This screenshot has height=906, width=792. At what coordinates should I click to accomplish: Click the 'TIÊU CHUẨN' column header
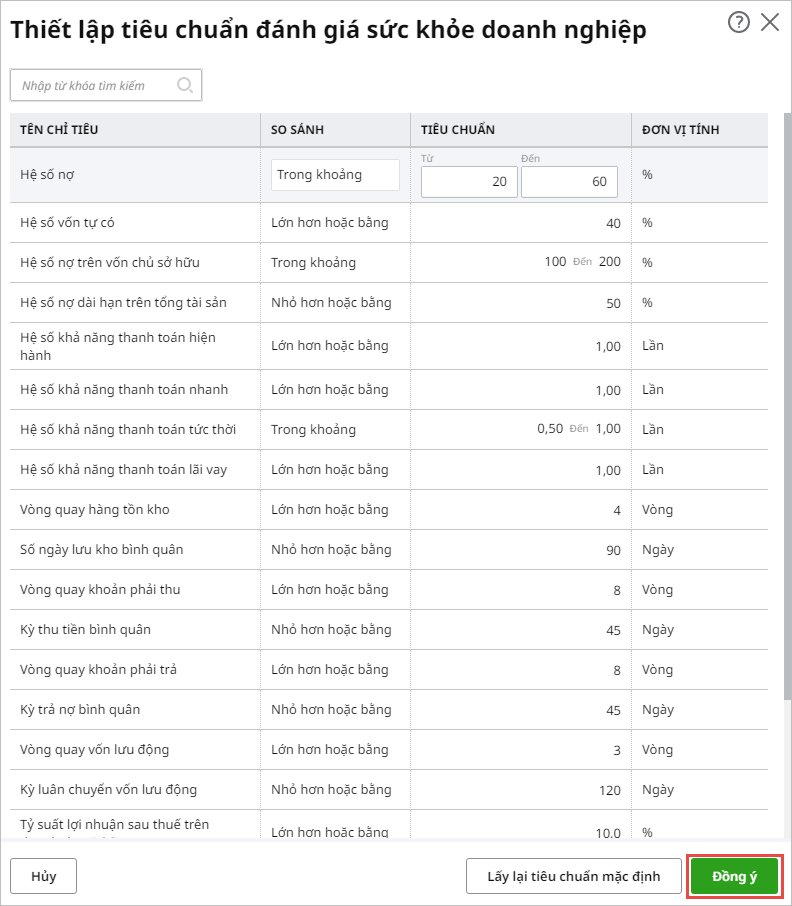(x=458, y=130)
